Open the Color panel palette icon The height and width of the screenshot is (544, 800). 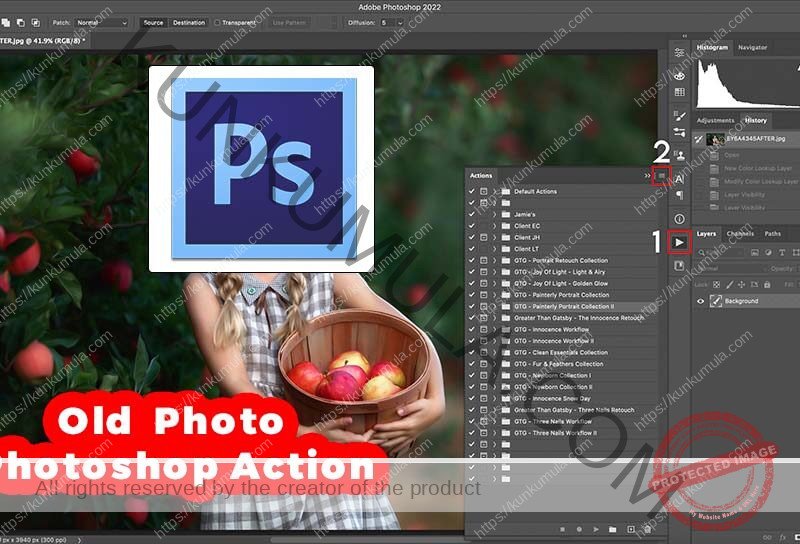tap(679, 76)
